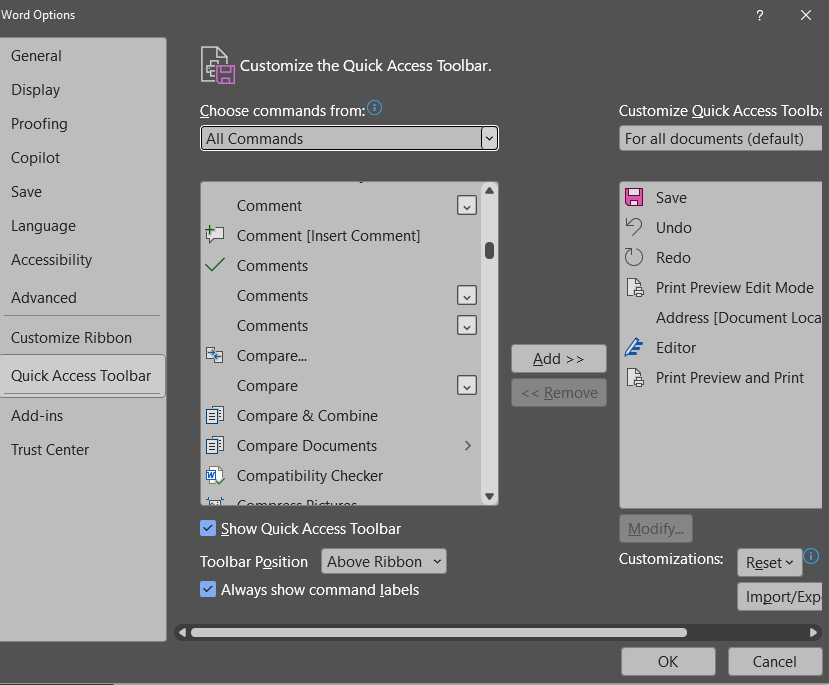Close the Word Options dialog
The width and height of the screenshot is (829, 685).
coord(806,15)
